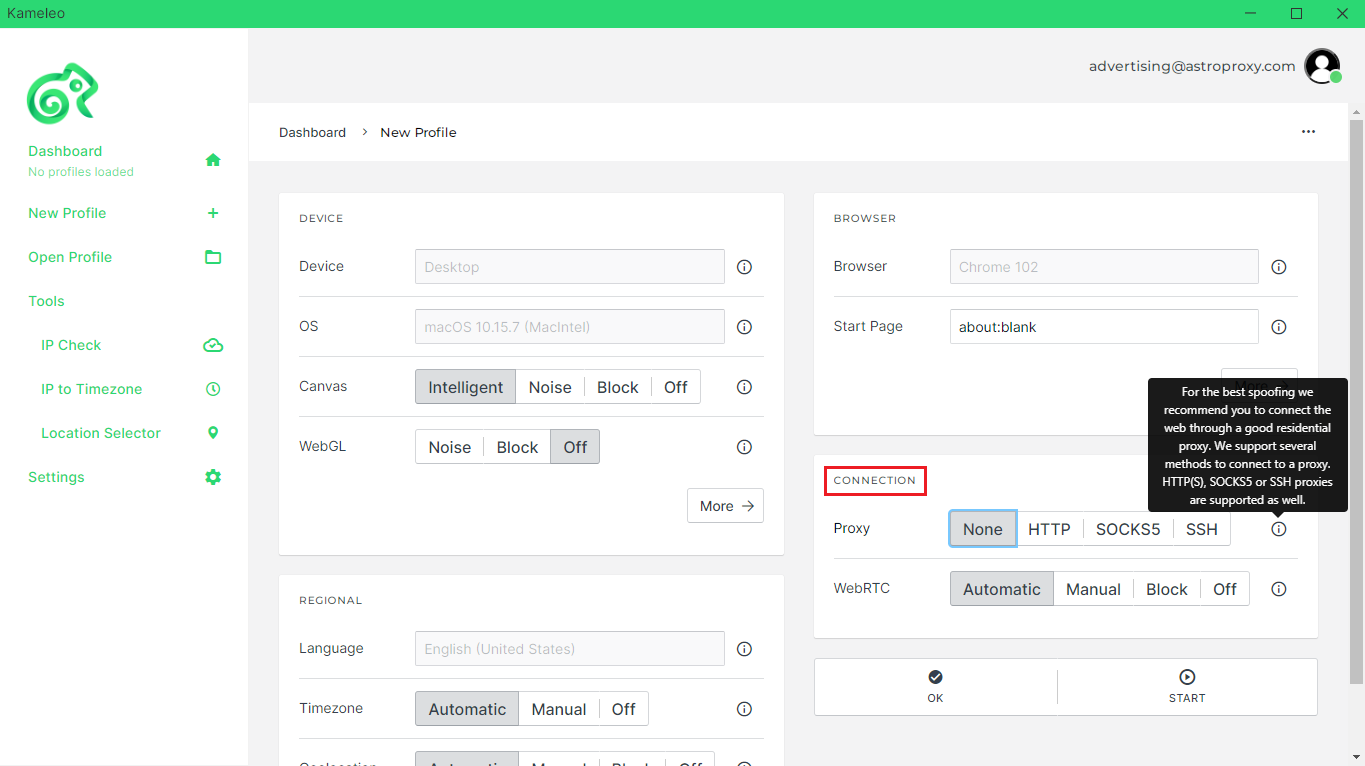Set Canvas to Noise
1365x766 pixels.
click(x=550, y=387)
